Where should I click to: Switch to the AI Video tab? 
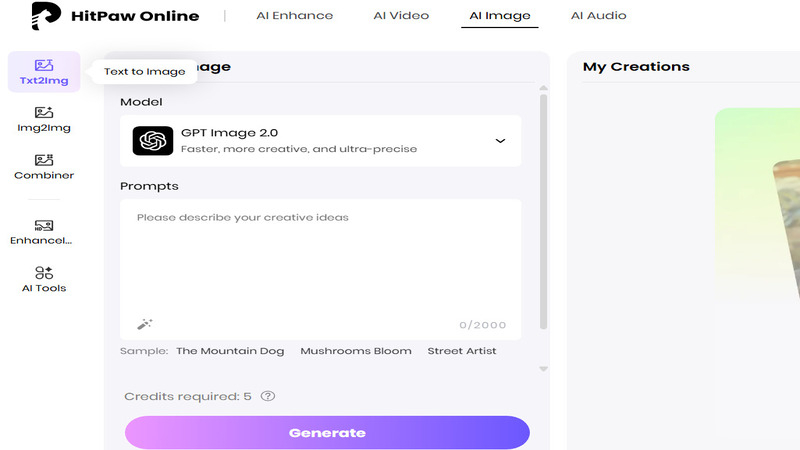pos(401,16)
